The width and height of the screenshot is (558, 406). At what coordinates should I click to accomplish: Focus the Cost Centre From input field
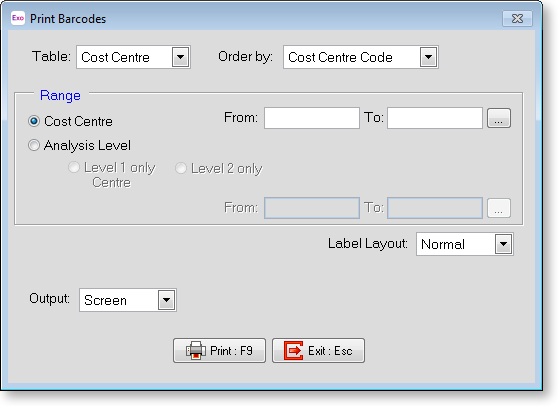coord(312,118)
